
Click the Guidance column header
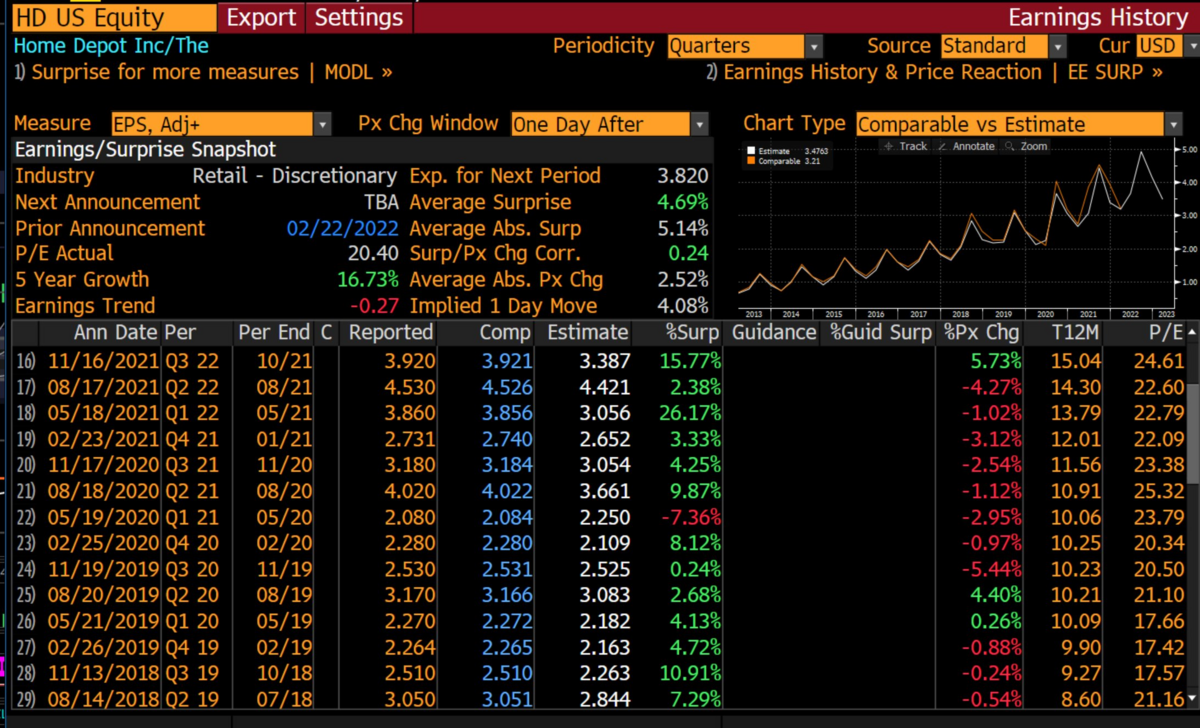[x=774, y=332]
